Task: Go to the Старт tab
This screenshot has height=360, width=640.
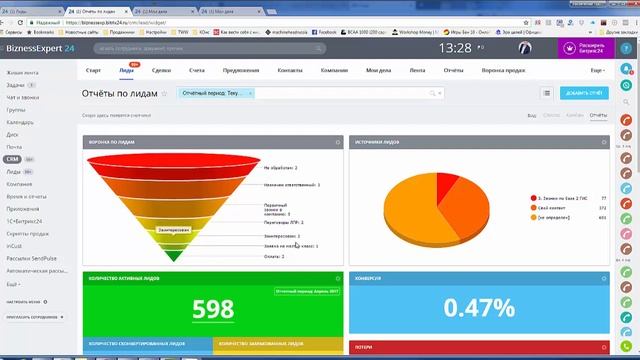Action: 93,71
